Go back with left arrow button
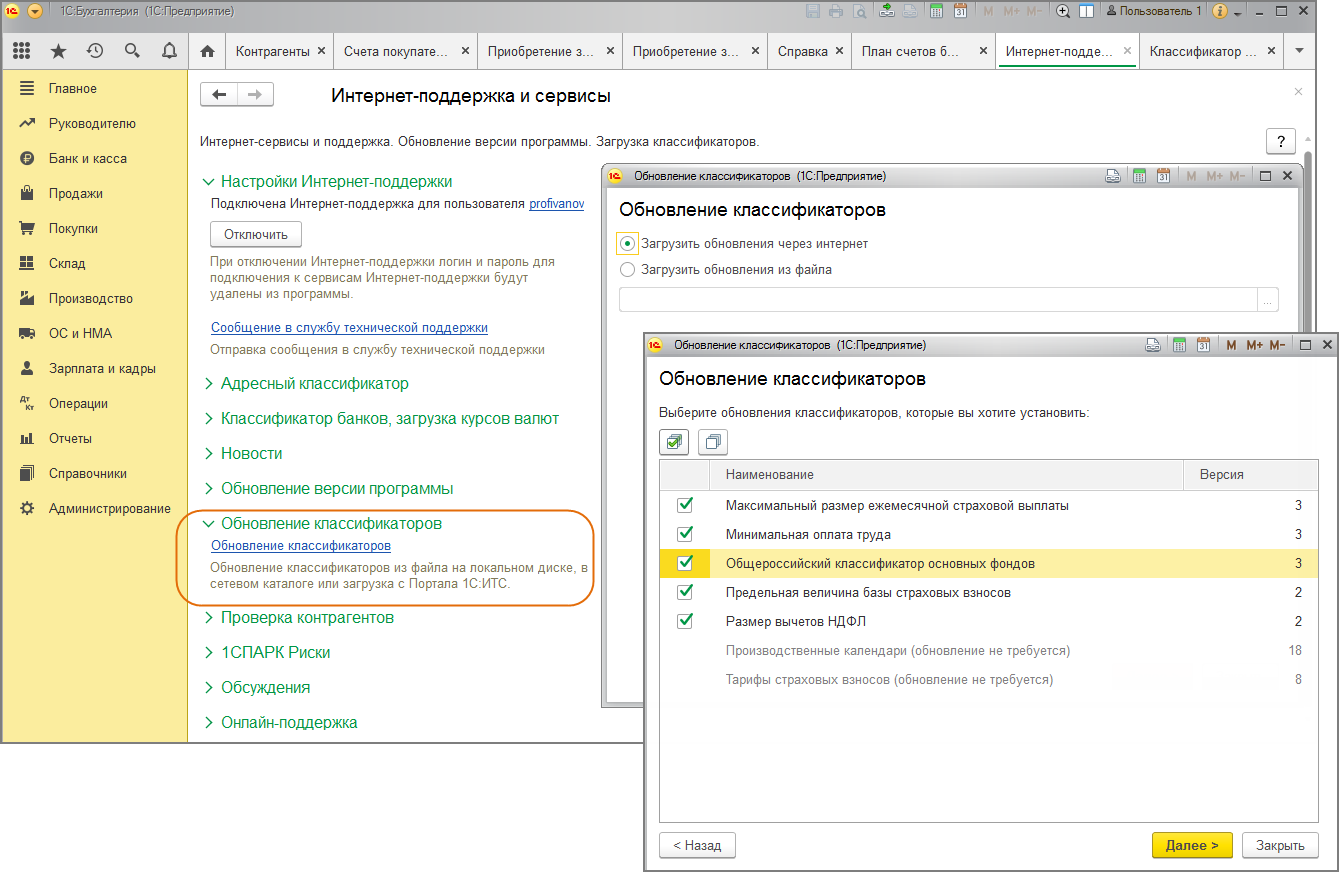 [x=219, y=95]
